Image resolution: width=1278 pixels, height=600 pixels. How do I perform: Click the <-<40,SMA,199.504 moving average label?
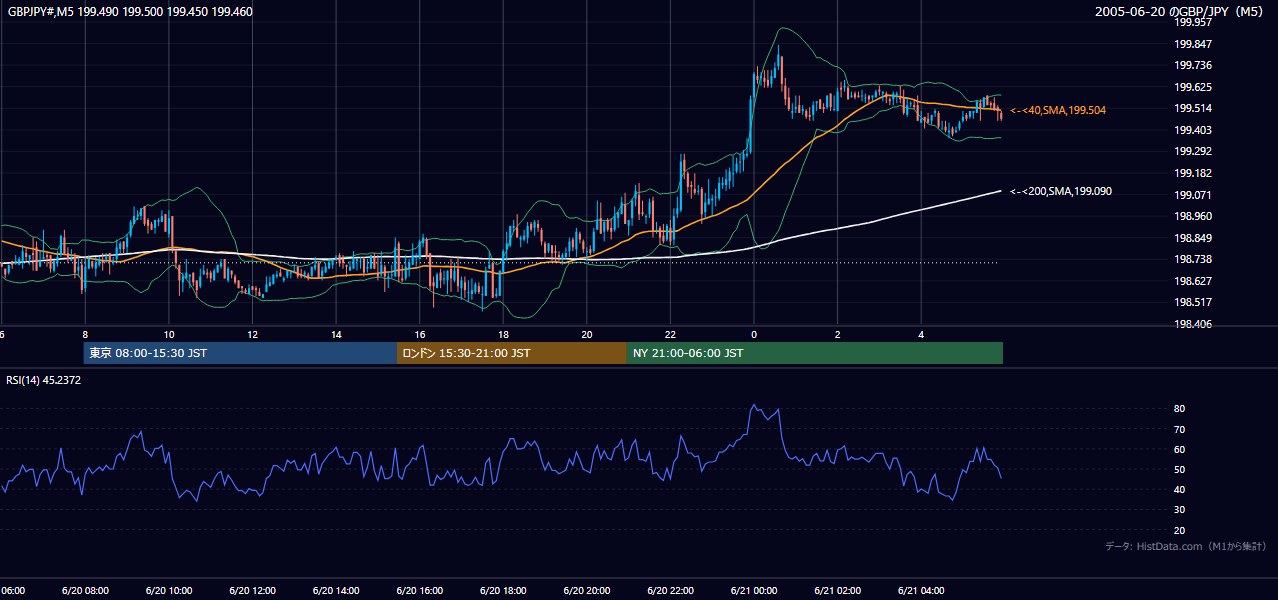click(x=1058, y=110)
